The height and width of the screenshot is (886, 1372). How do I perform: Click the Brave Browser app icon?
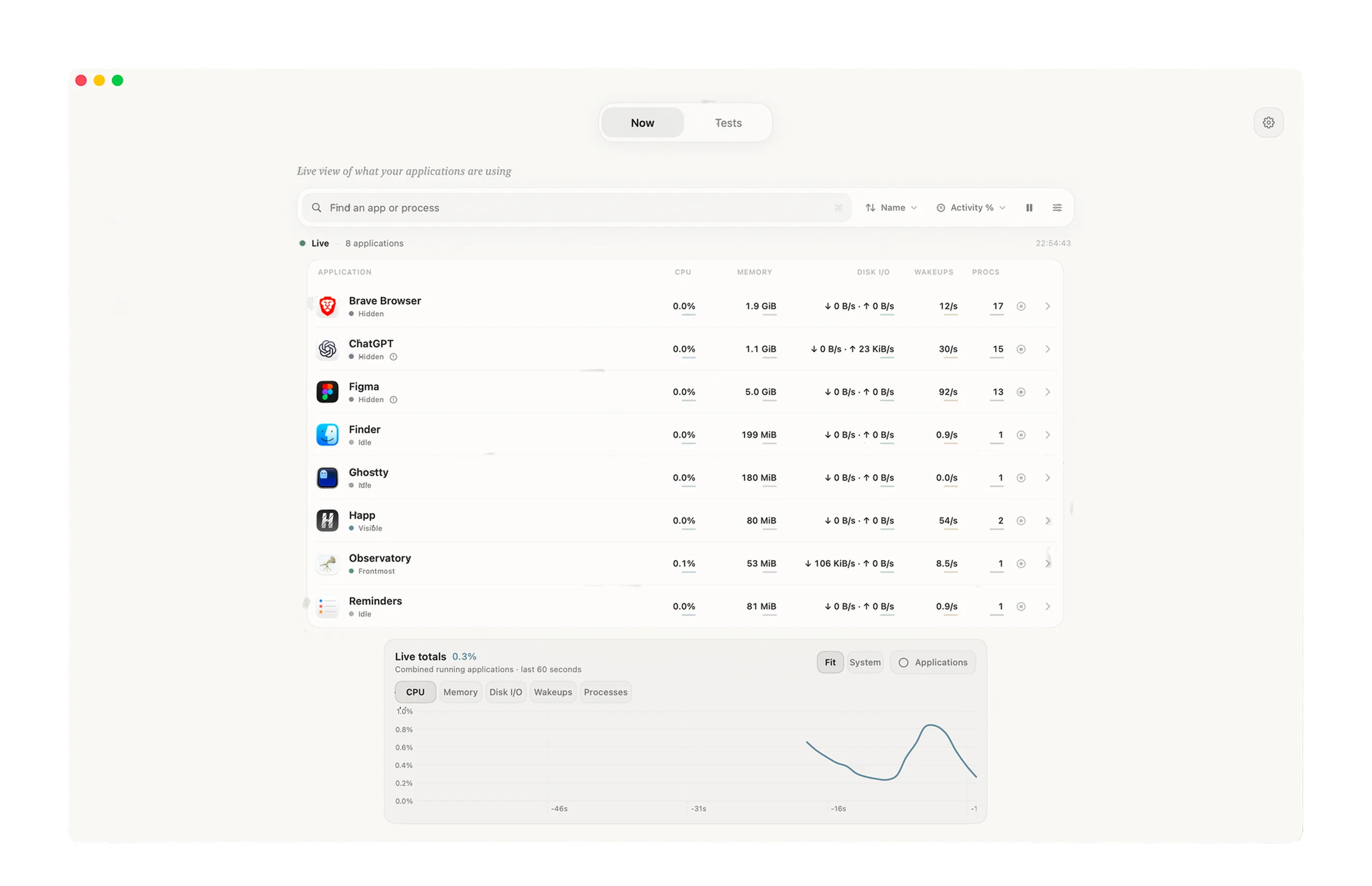click(x=327, y=306)
